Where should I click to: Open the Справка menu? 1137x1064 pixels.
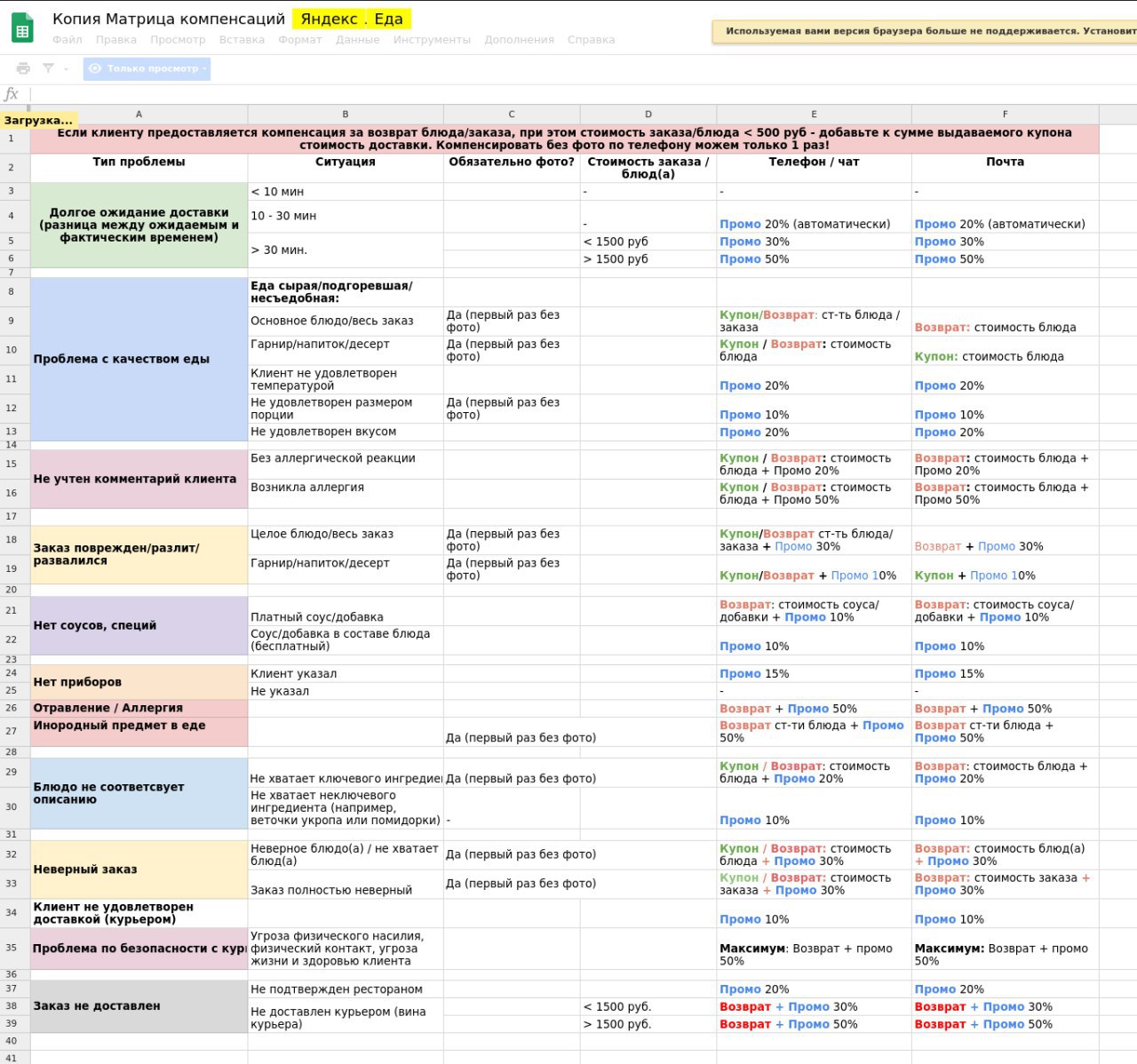tap(591, 40)
